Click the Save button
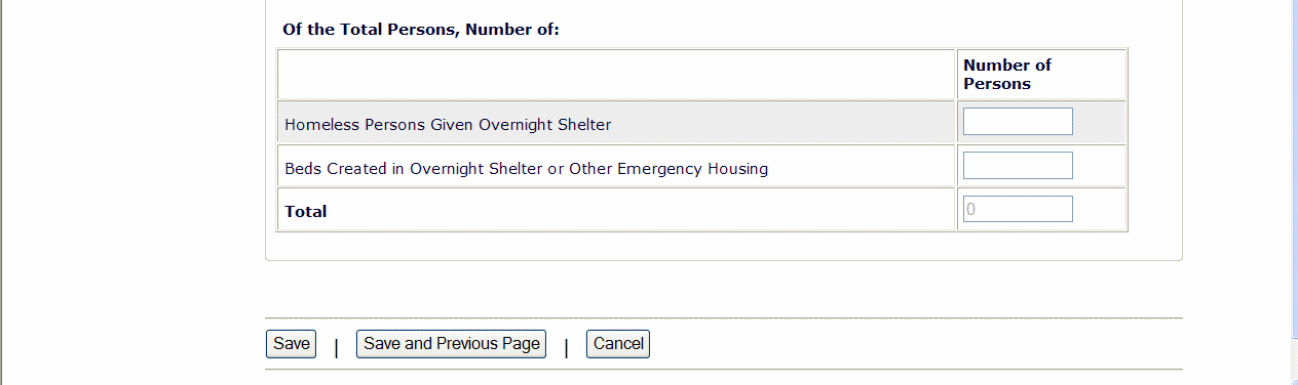Image resolution: width=1298 pixels, height=385 pixels. pos(291,344)
